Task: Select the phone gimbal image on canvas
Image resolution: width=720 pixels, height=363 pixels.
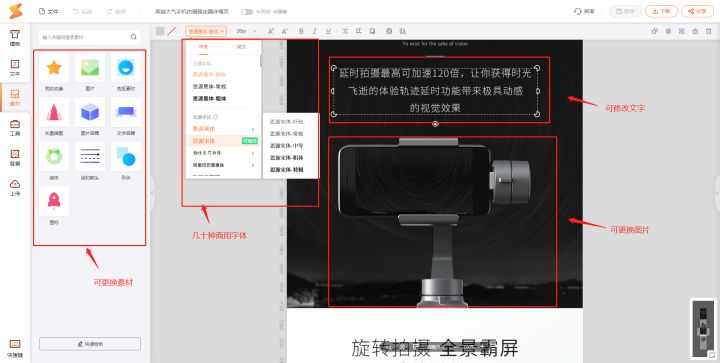Action: click(435, 222)
